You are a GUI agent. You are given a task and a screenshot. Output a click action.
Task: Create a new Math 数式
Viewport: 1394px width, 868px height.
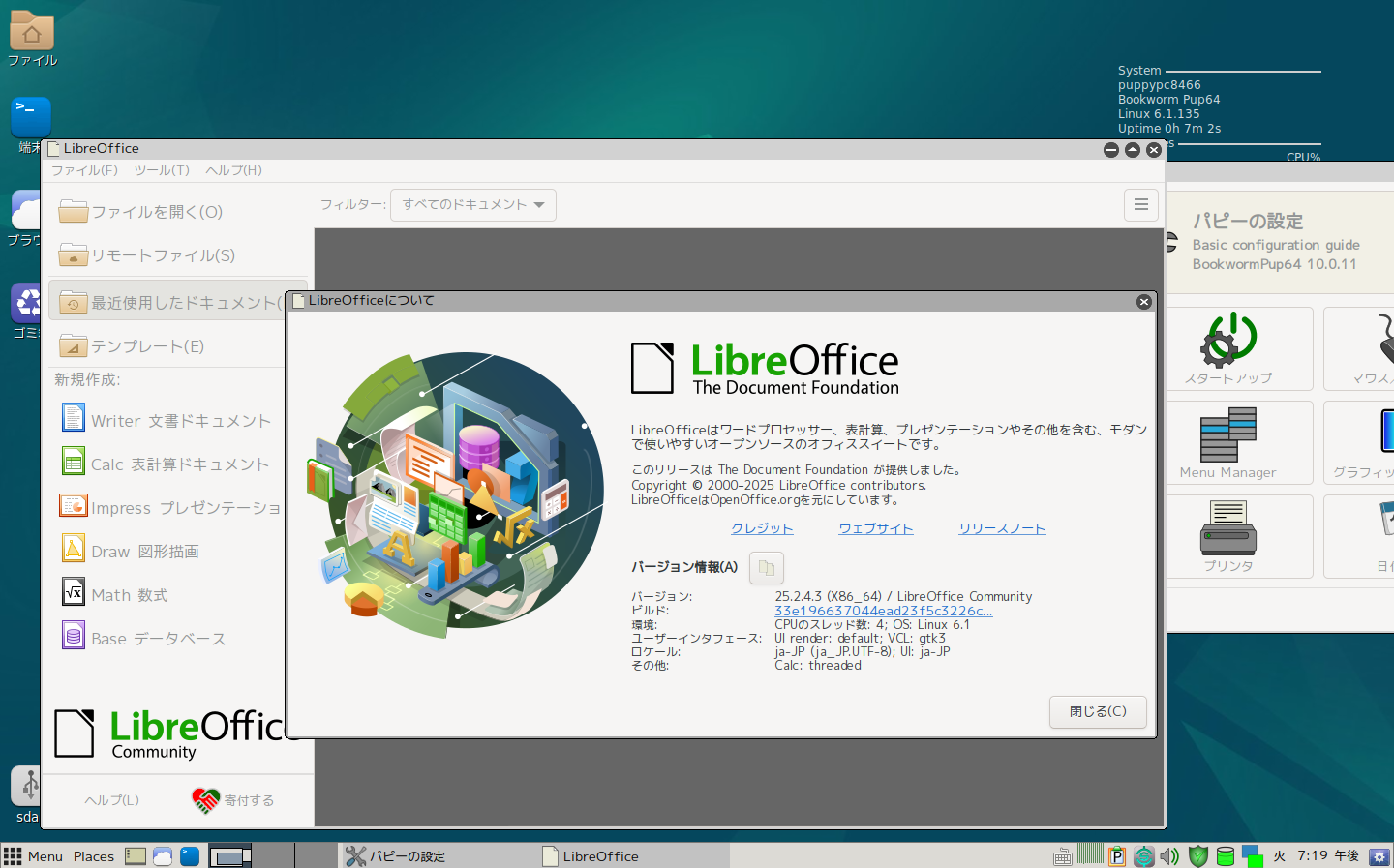pyautogui.click(x=167, y=594)
